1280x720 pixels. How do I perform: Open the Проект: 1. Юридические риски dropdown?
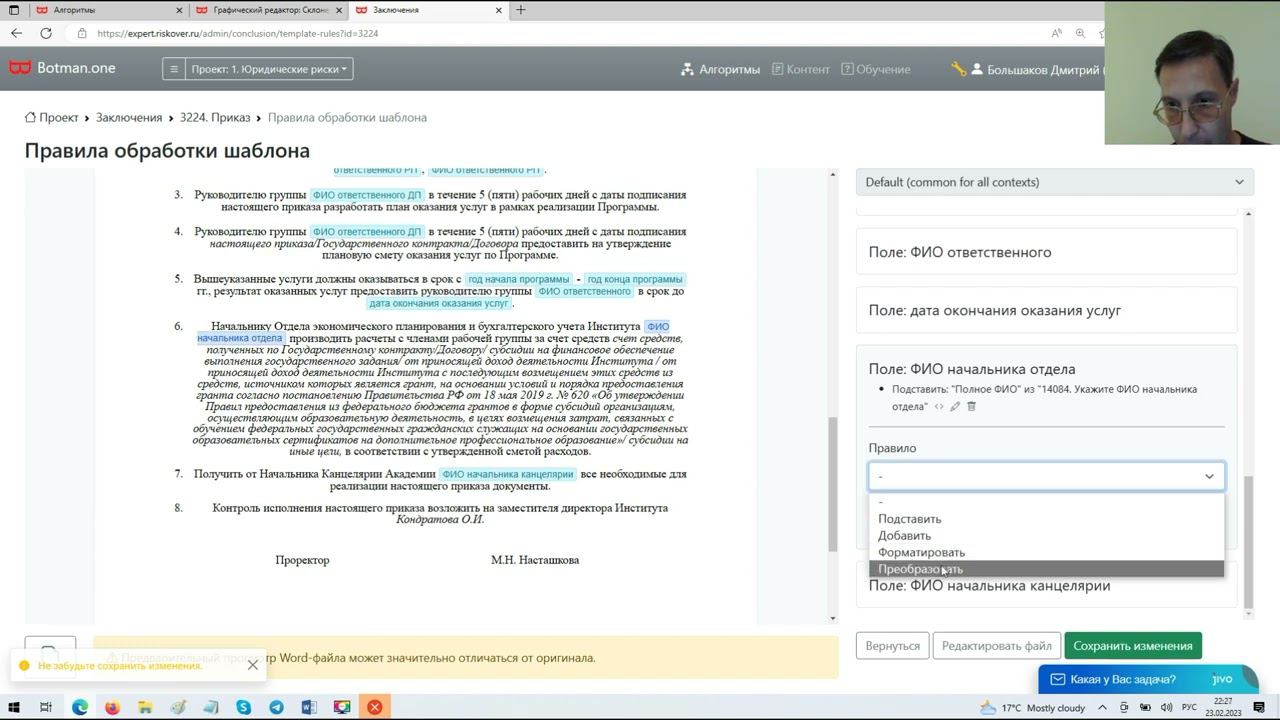(x=269, y=69)
